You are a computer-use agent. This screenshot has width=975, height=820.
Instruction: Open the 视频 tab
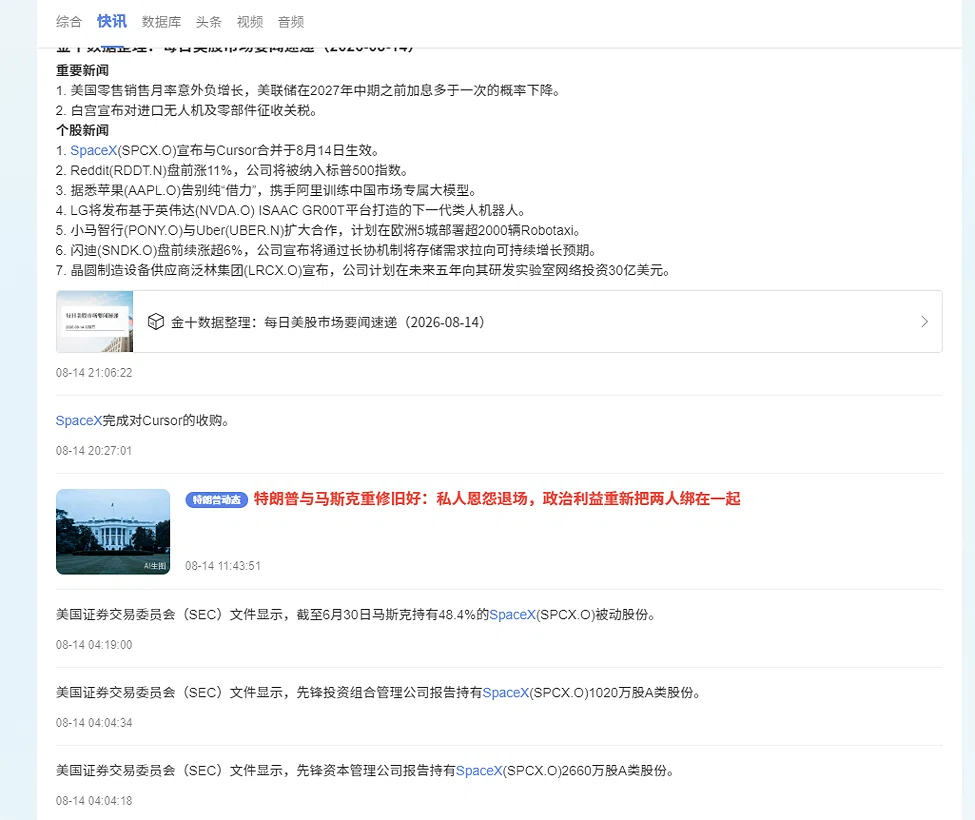[x=250, y=22]
